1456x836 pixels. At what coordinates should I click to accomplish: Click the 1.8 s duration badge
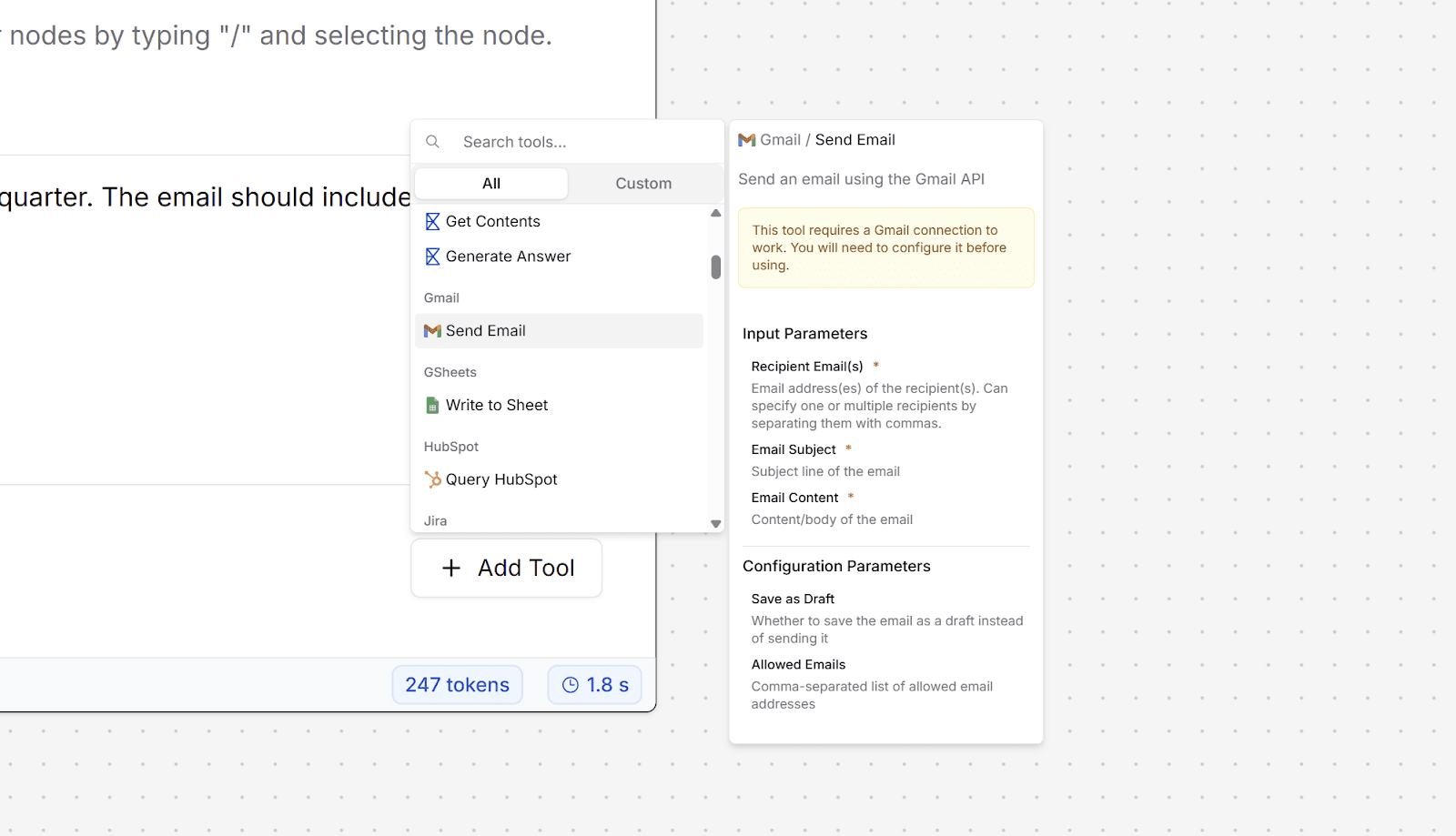595,685
